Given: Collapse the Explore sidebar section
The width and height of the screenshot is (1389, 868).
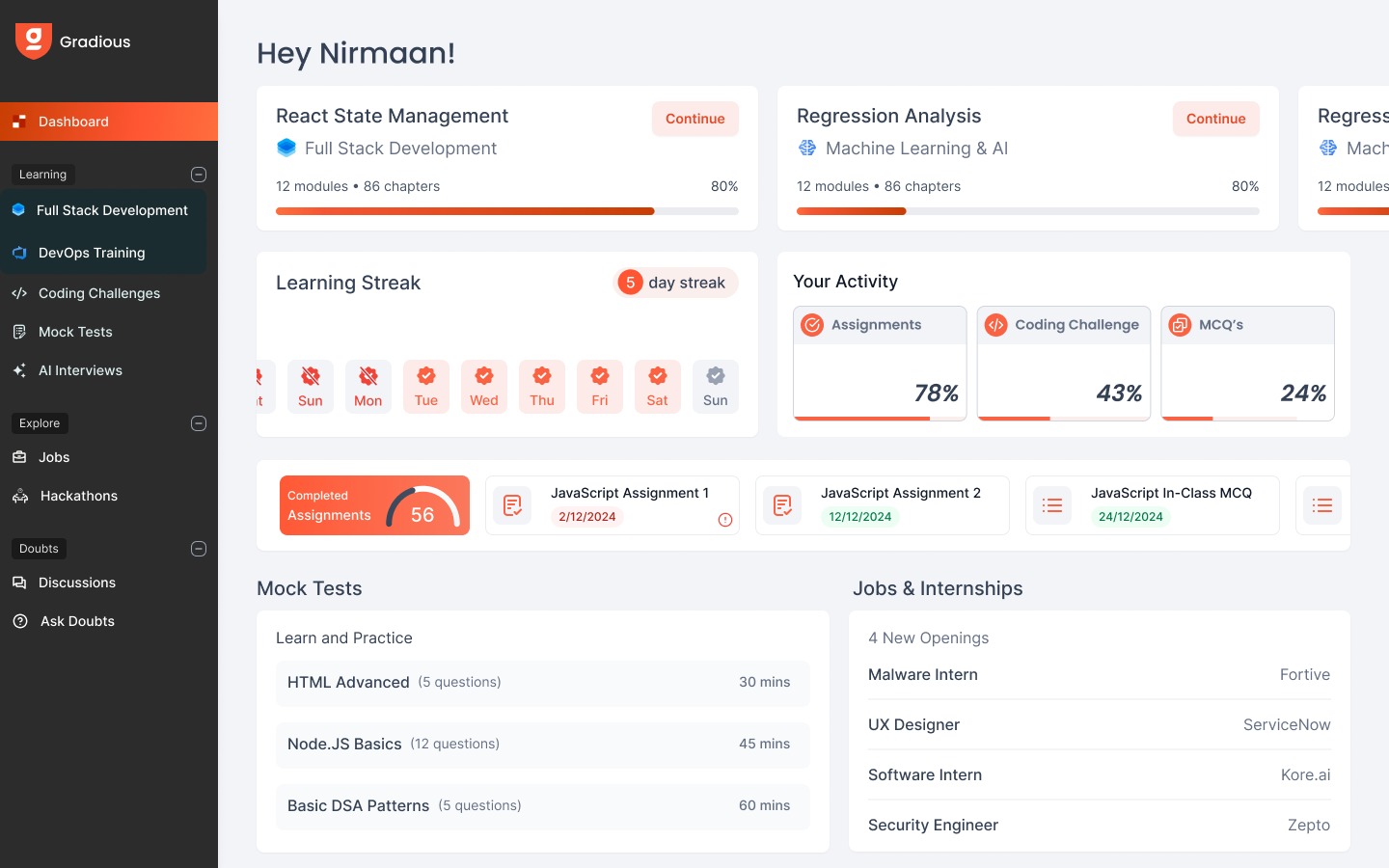Looking at the screenshot, I should (199, 423).
